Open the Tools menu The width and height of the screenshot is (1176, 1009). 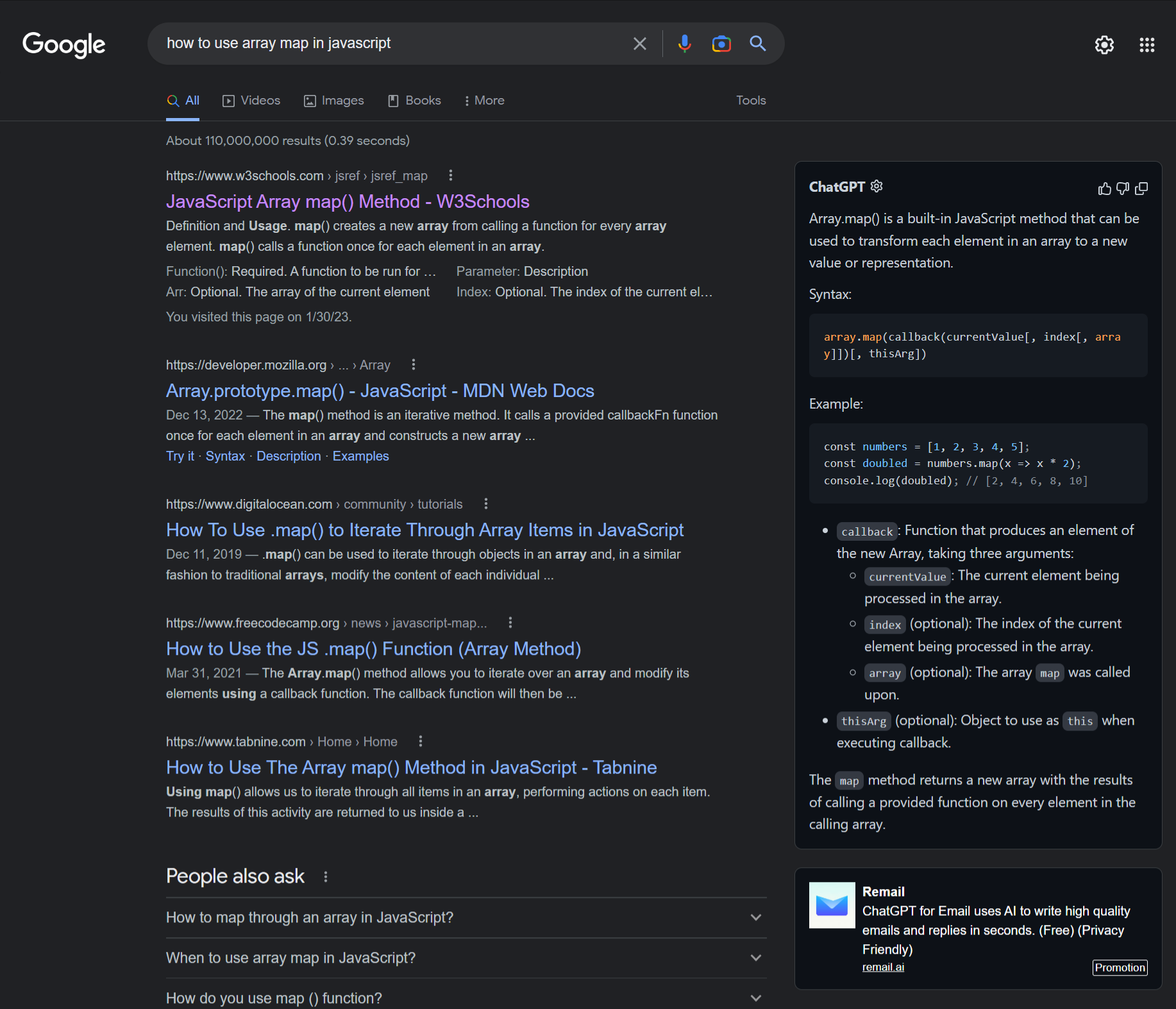[x=751, y=101]
